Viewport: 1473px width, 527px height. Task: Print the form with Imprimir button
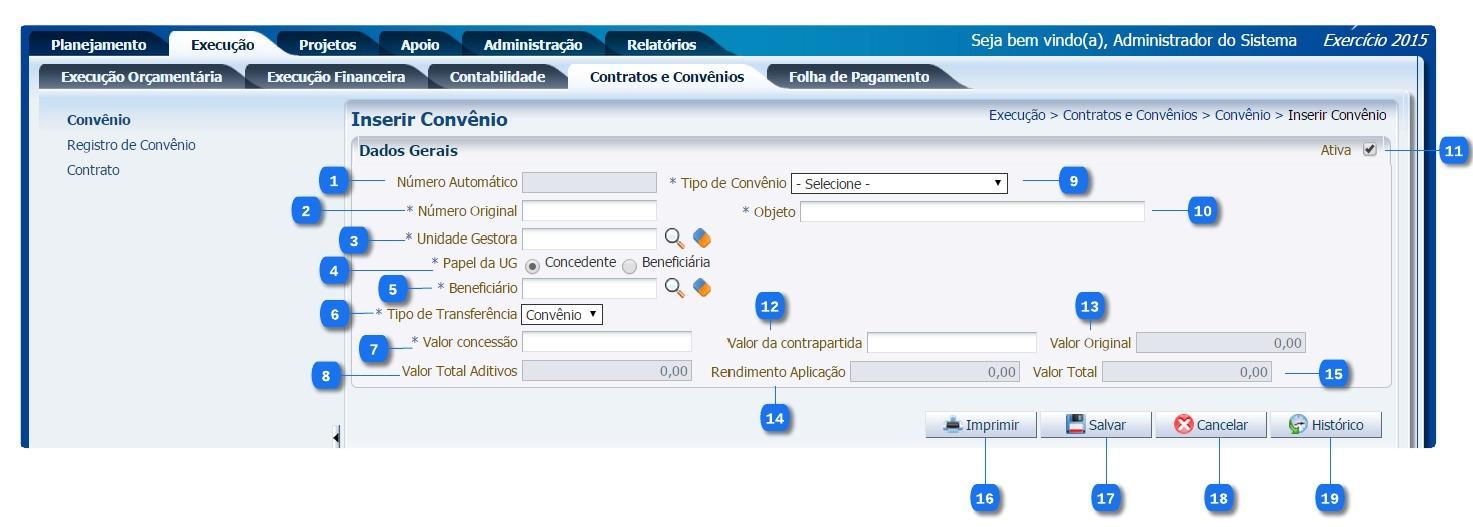[980, 425]
